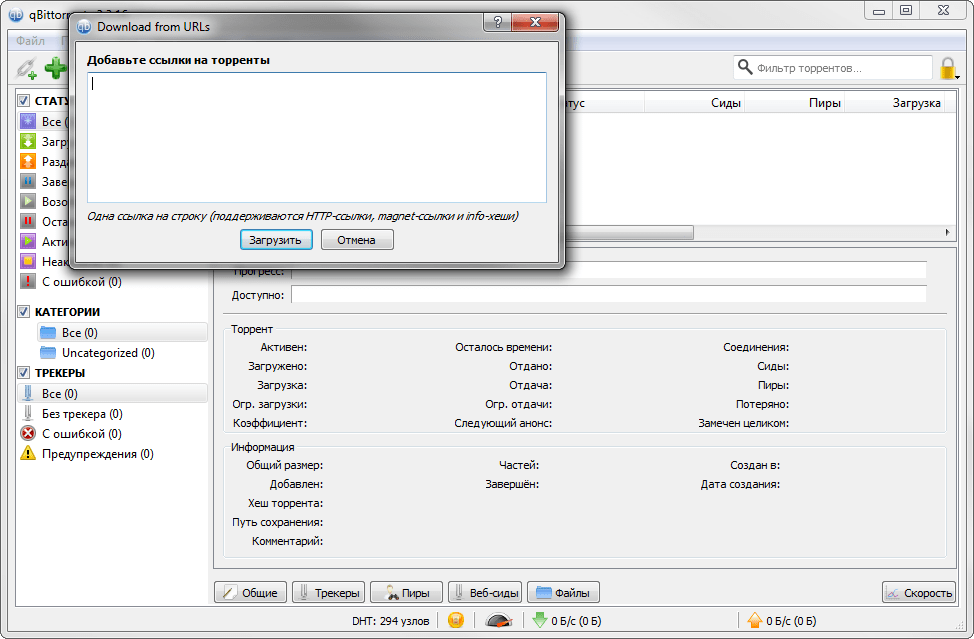
Task: Click the 'Сиды' column header
Action: click(694, 103)
